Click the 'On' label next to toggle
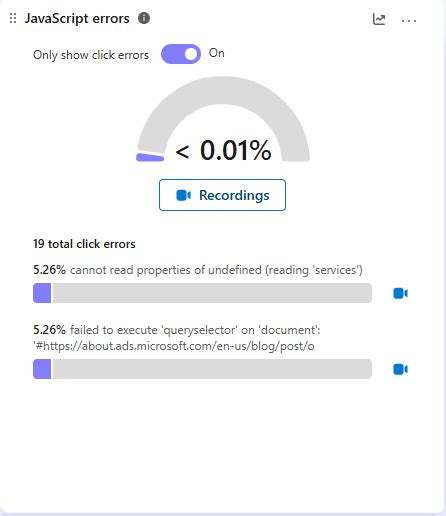 [x=216, y=53]
